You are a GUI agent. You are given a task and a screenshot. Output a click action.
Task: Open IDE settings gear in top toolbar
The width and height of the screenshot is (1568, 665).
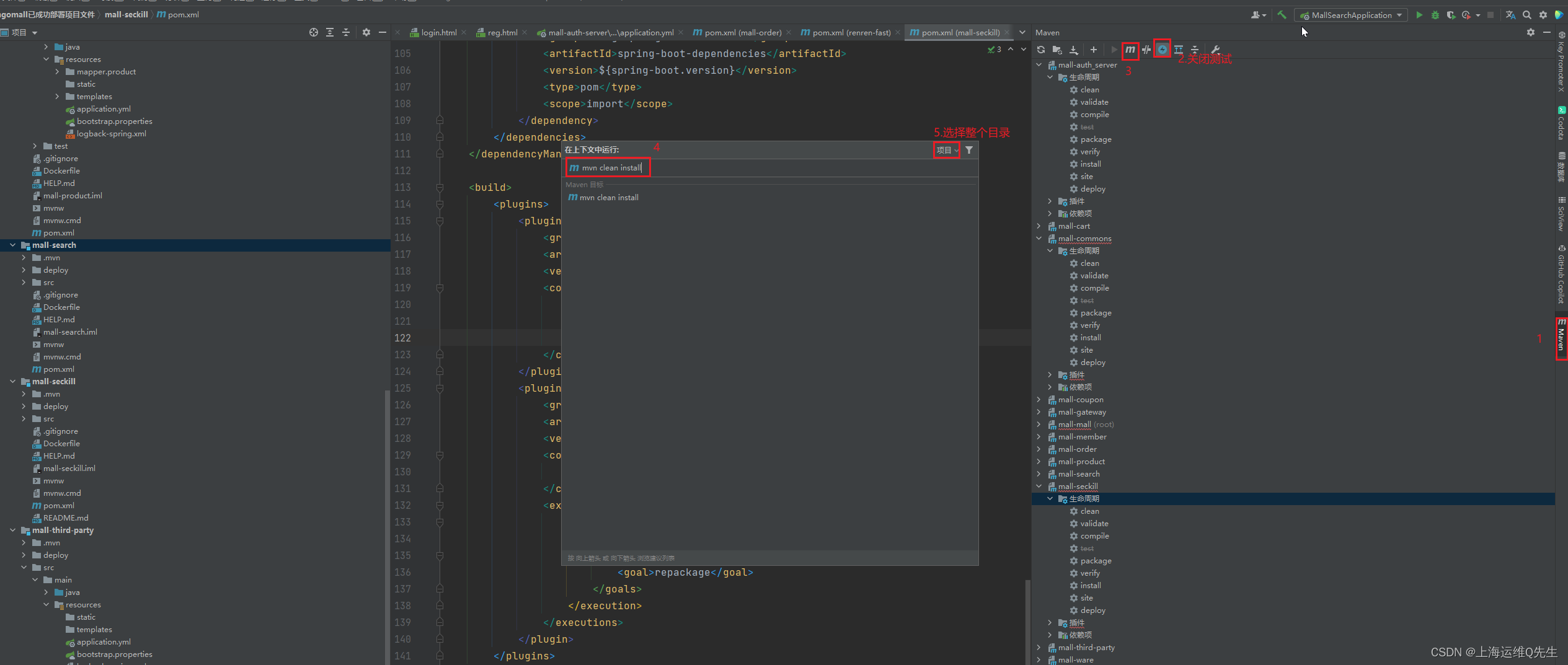tap(1543, 15)
